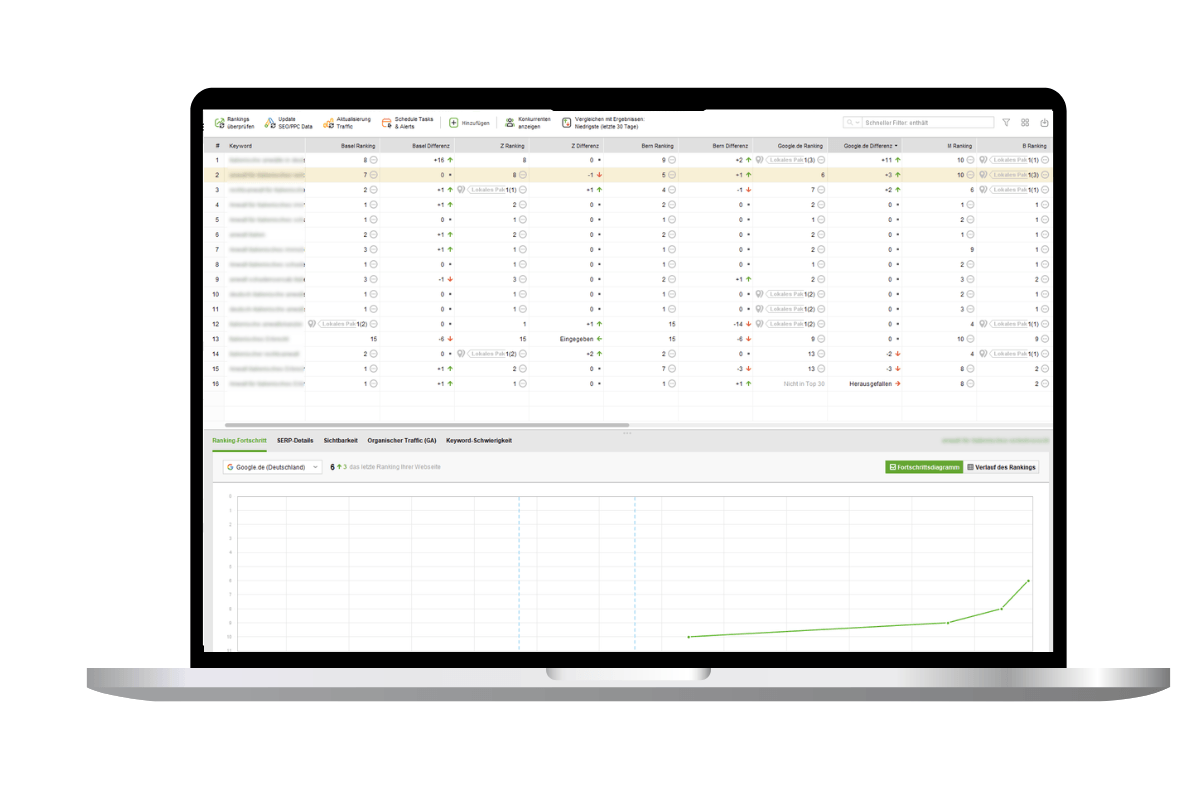1200x800 pixels.
Task: Toggle sort arrow on Google.de Differenz header
Action: click(x=897, y=146)
